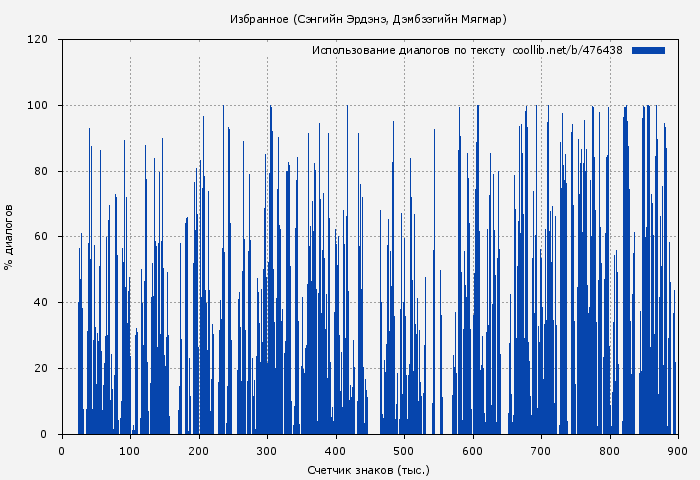Image resolution: width=700 pixels, height=480 pixels.
Task: Click the chart title "Избранное"
Action: click(260, 19)
